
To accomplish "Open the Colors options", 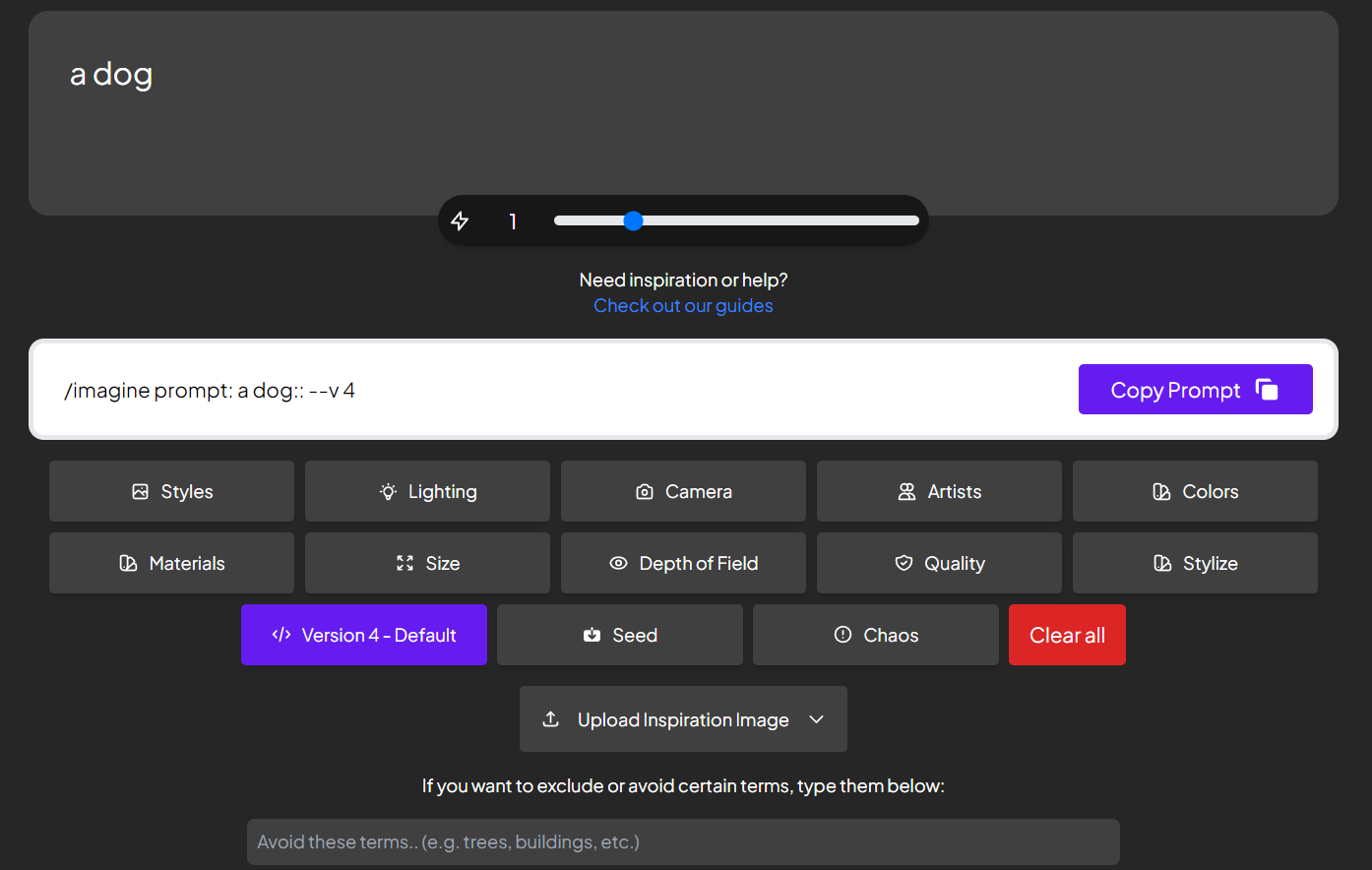I will click(1195, 491).
